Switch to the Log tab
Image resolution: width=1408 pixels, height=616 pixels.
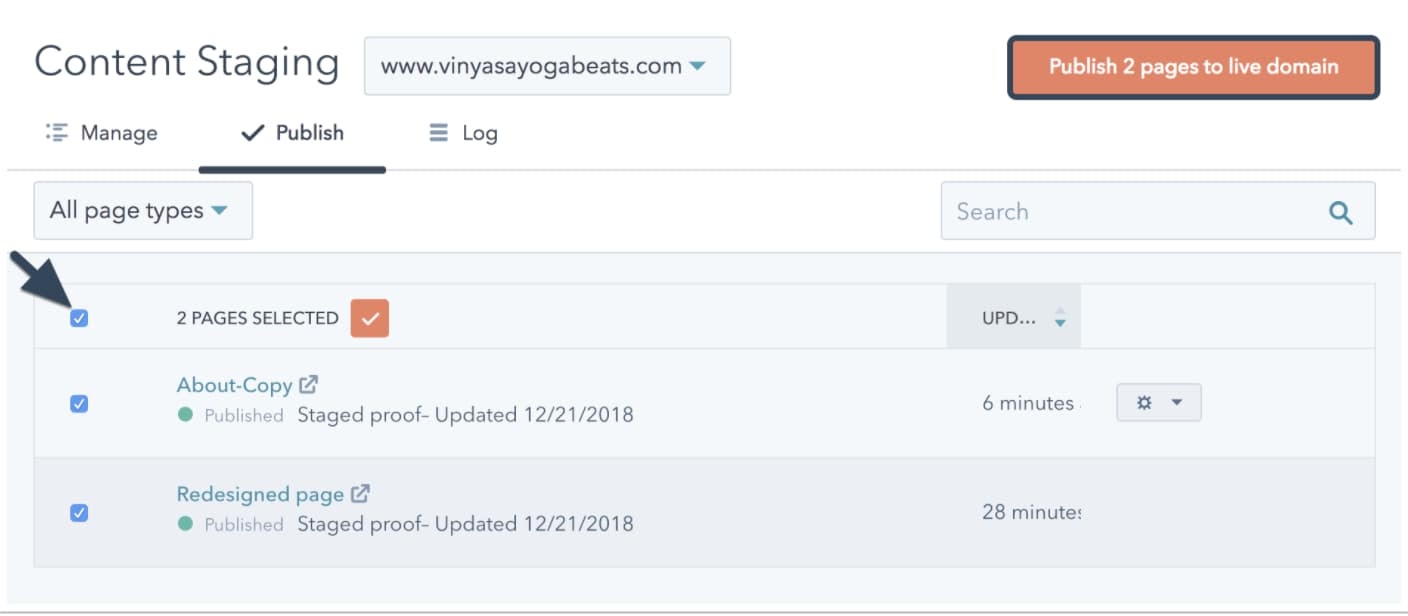coord(479,133)
